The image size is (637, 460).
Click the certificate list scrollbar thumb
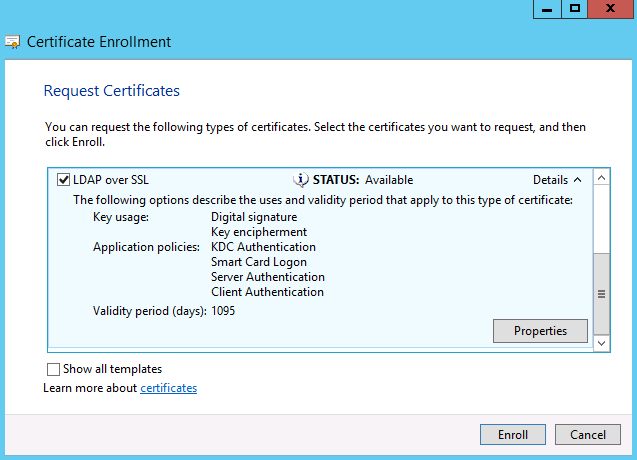602,293
